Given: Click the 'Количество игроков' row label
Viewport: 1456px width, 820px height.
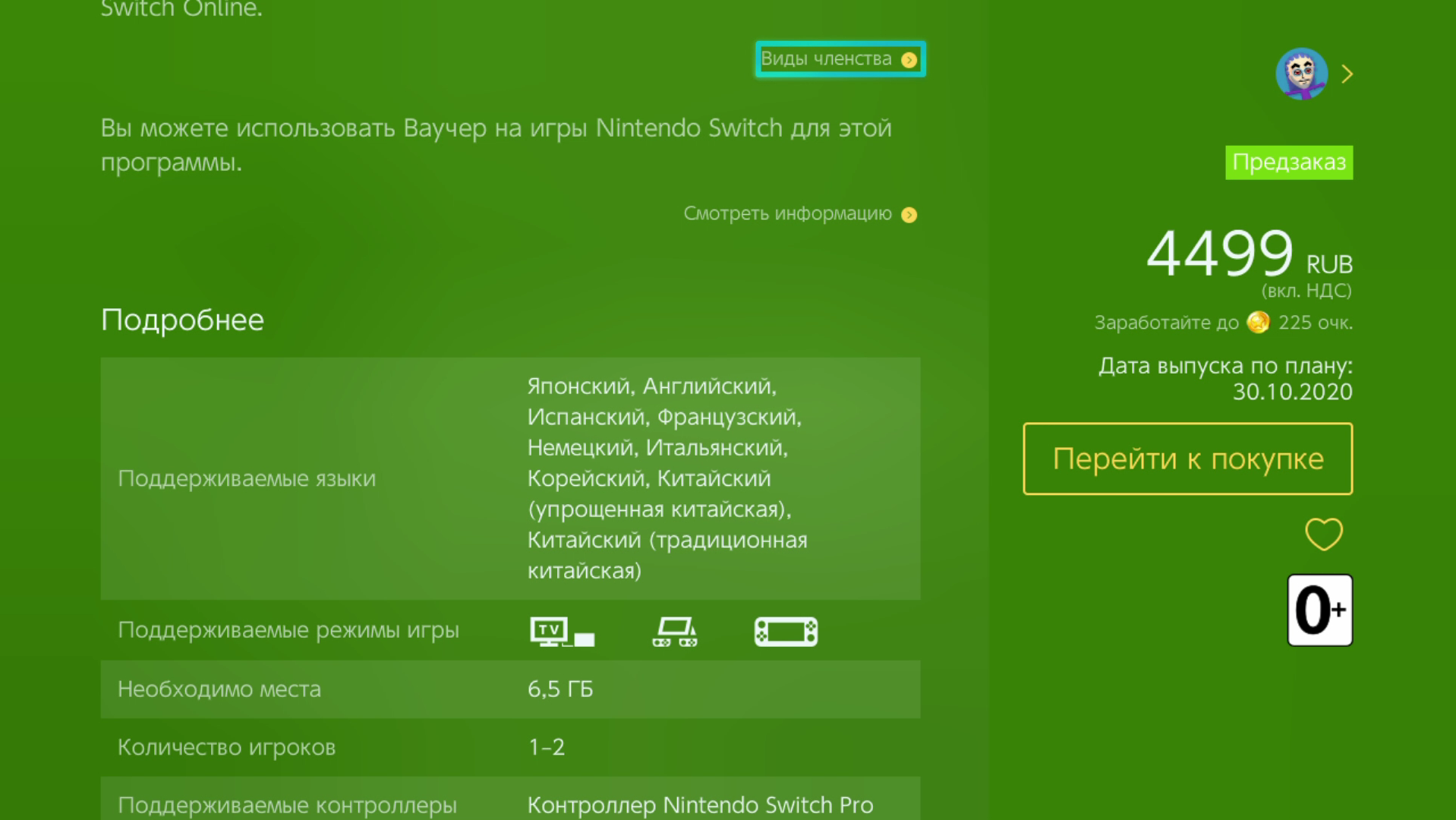Looking at the screenshot, I should (226, 747).
